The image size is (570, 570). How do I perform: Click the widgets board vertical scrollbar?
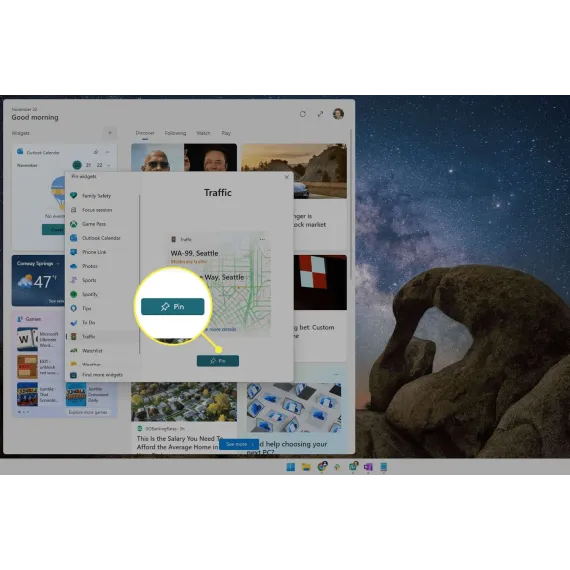(350, 204)
